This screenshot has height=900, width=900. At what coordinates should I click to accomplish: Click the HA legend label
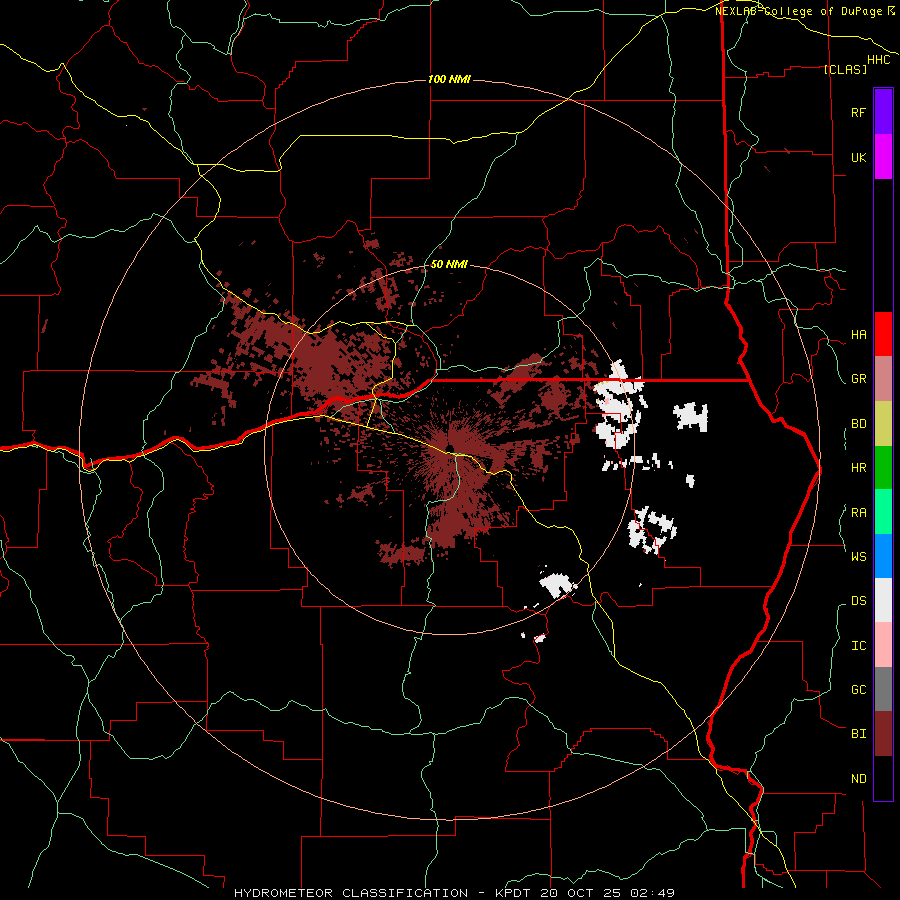[x=858, y=335]
